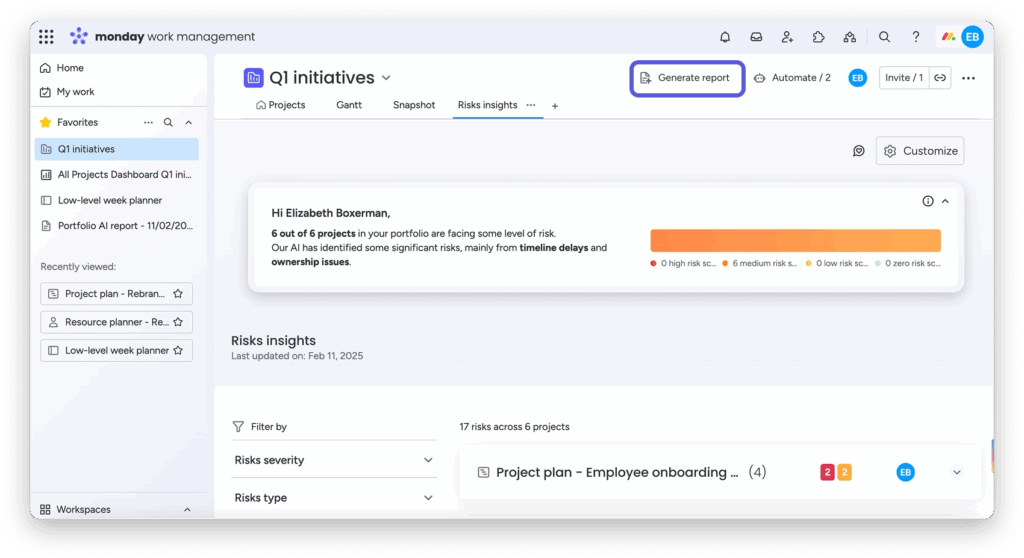The width and height of the screenshot is (1024, 558).
Task: Star the Resource planner recent item
Action: (x=178, y=322)
